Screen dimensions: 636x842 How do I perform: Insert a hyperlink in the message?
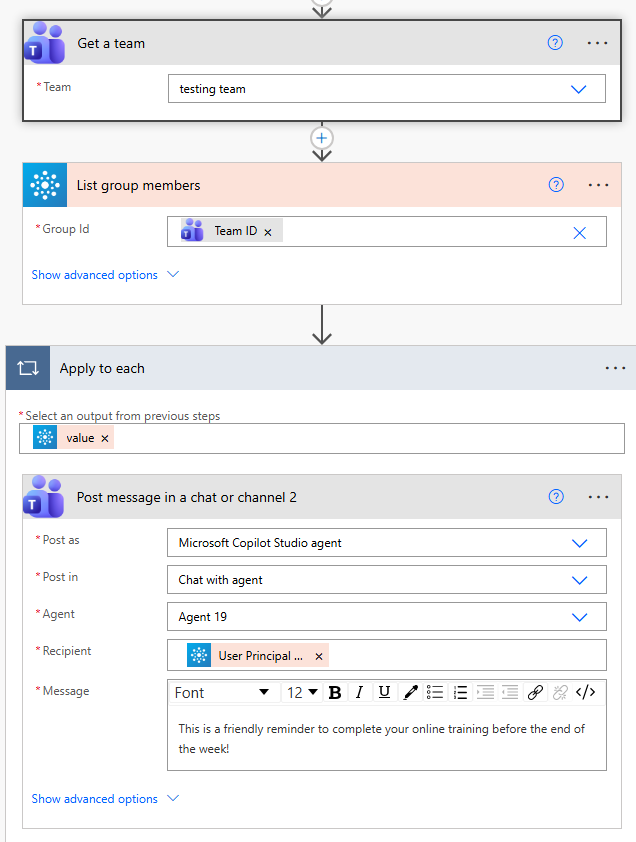[535, 693]
